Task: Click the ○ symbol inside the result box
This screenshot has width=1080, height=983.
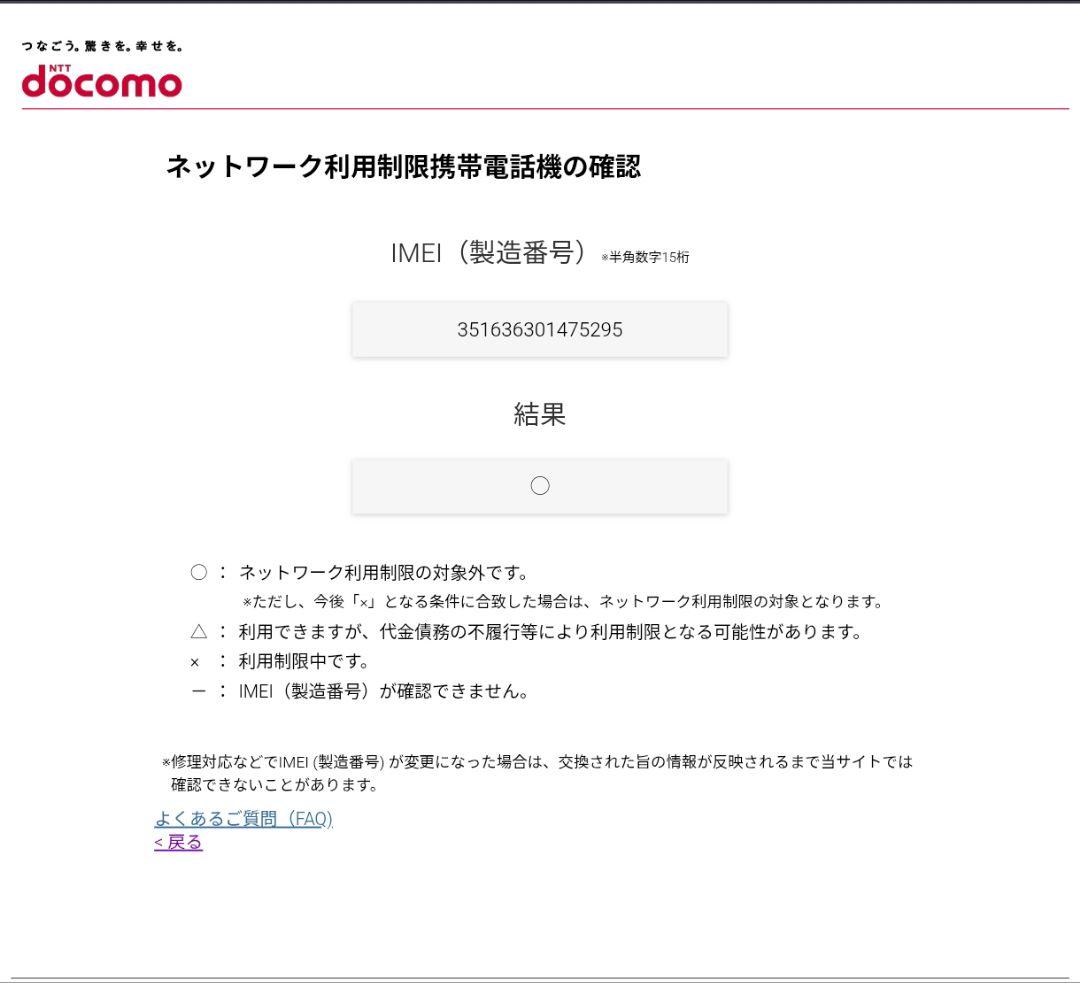Action: [x=540, y=485]
